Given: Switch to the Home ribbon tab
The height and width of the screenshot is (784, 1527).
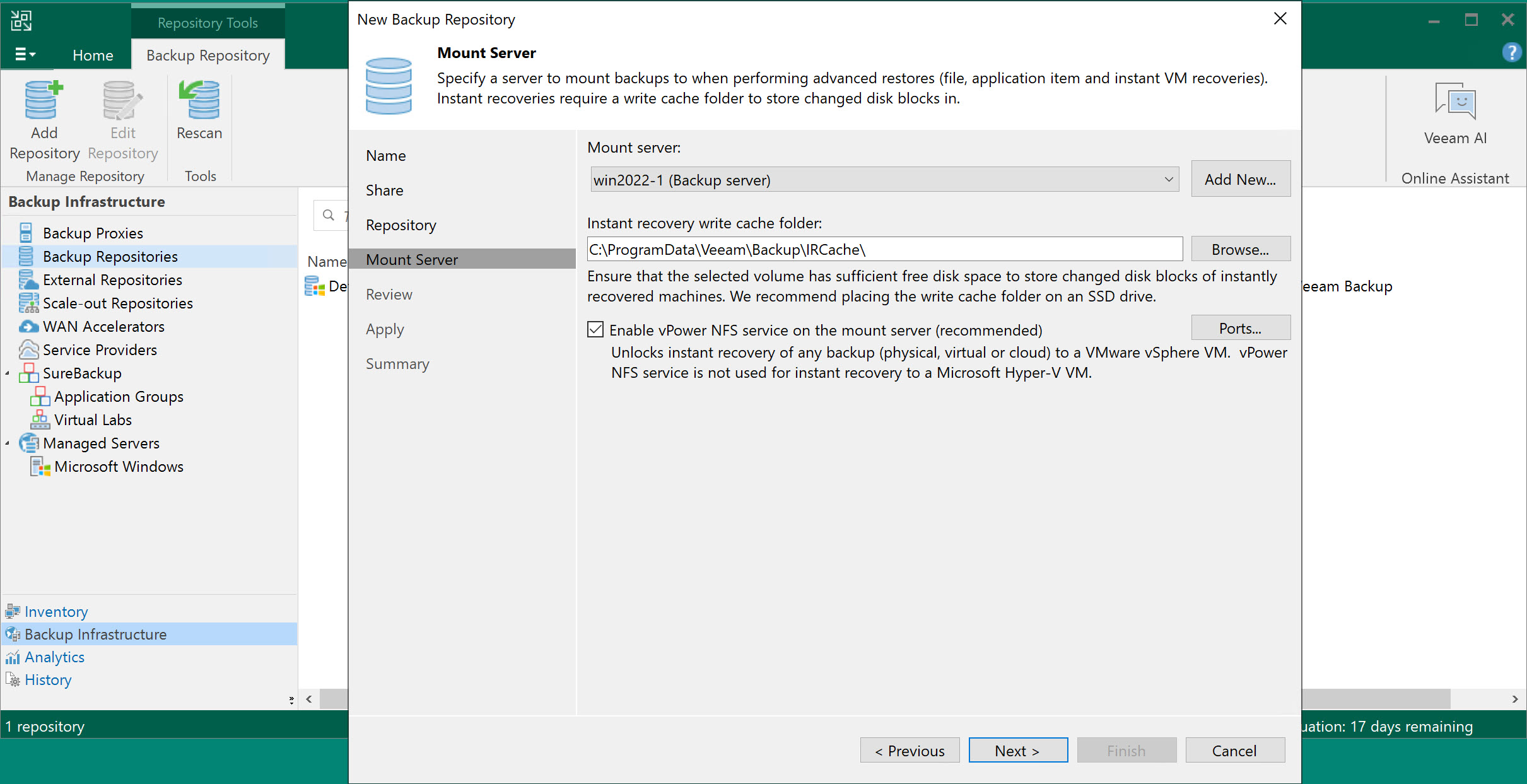Looking at the screenshot, I should click(93, 55).
